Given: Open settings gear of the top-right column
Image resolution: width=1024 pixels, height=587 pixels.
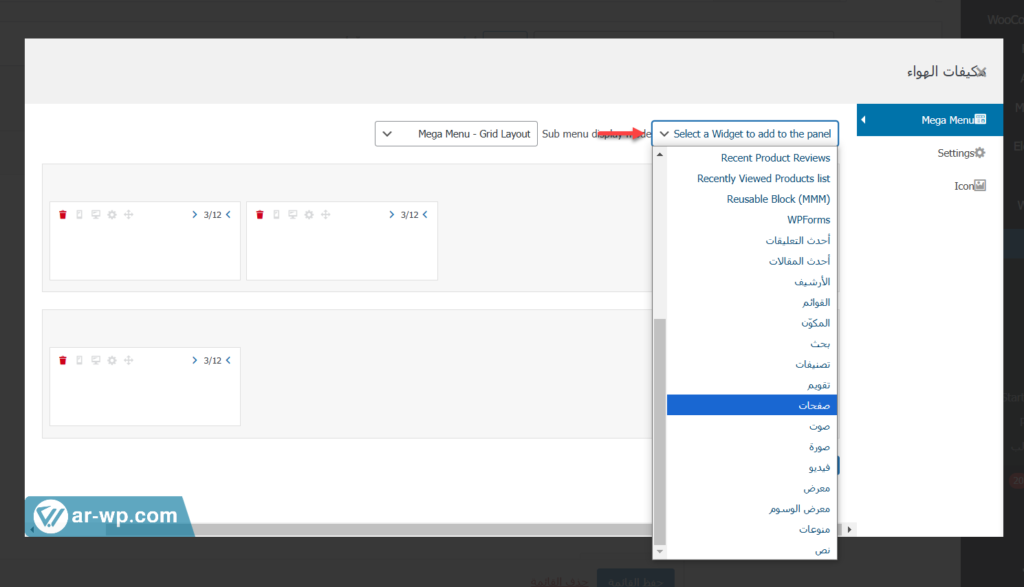Looking at the screenshot, I should pos(308,215).
